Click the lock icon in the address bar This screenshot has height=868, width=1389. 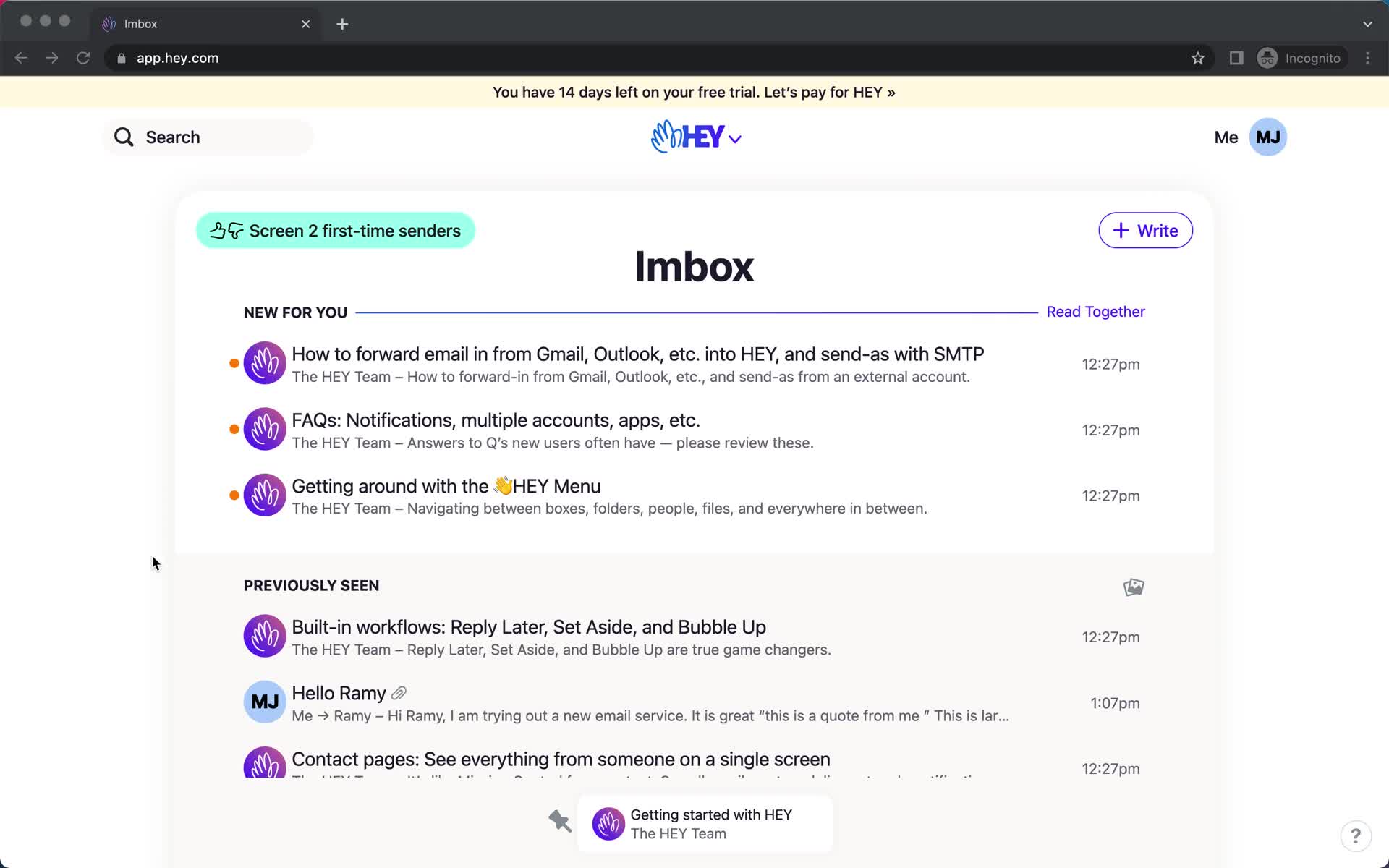[x=122, y=58]
